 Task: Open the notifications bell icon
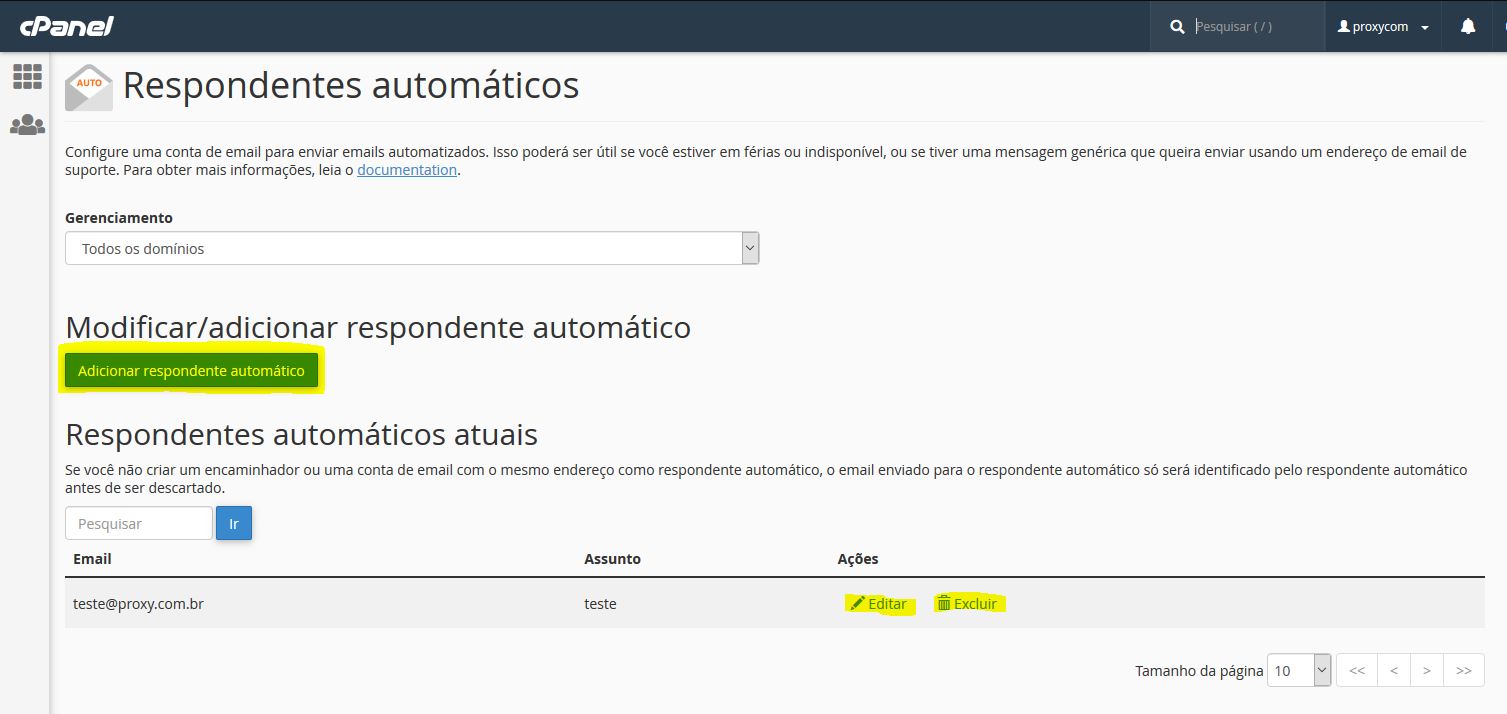[1467, 27]
